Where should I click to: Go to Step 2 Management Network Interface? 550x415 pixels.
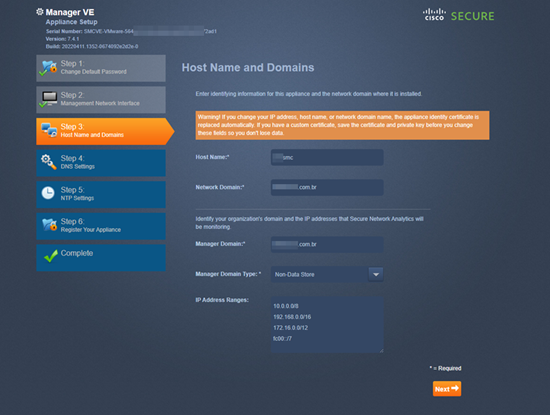(101, 100)
